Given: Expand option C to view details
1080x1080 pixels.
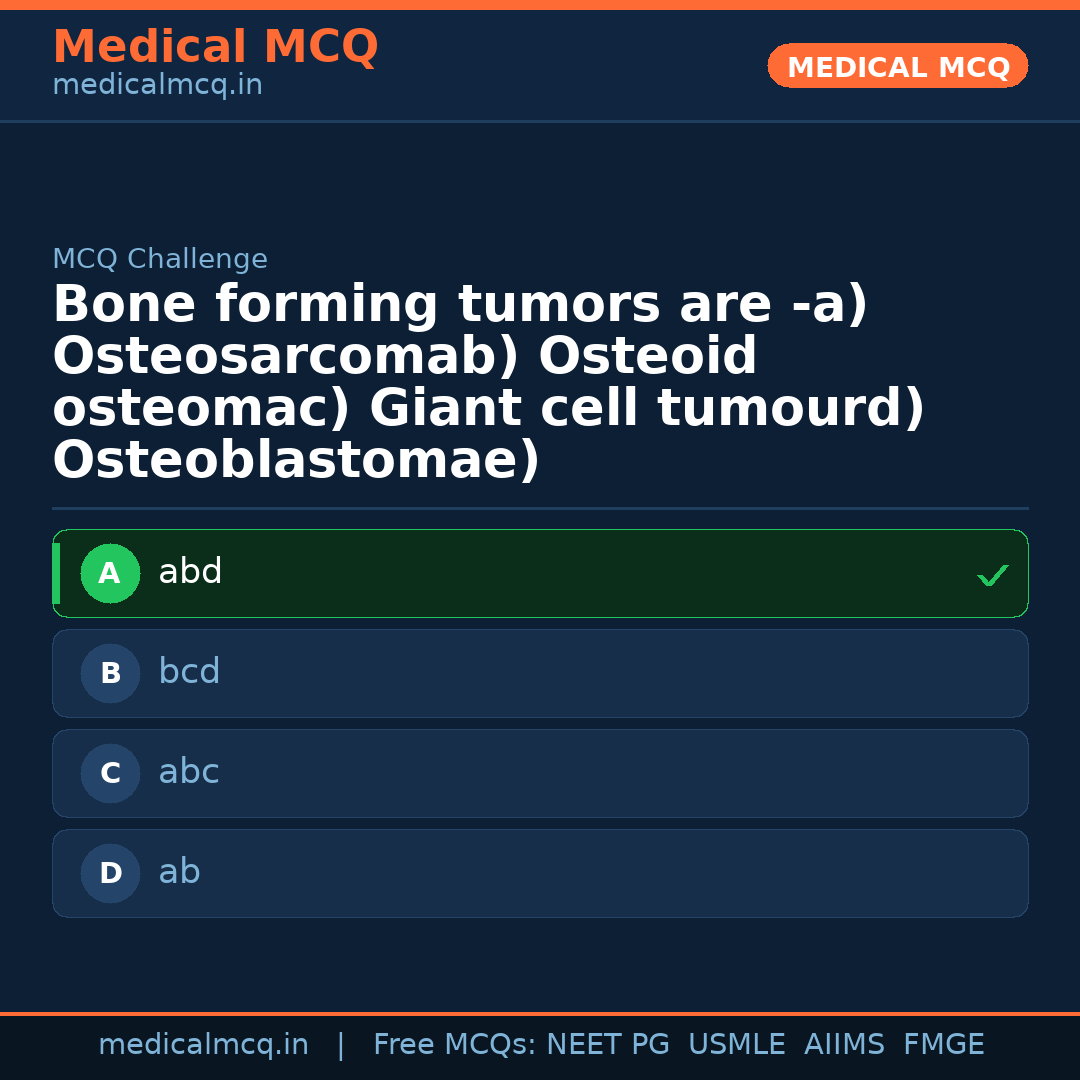Looking at the screenshot, I should [540, 773].
